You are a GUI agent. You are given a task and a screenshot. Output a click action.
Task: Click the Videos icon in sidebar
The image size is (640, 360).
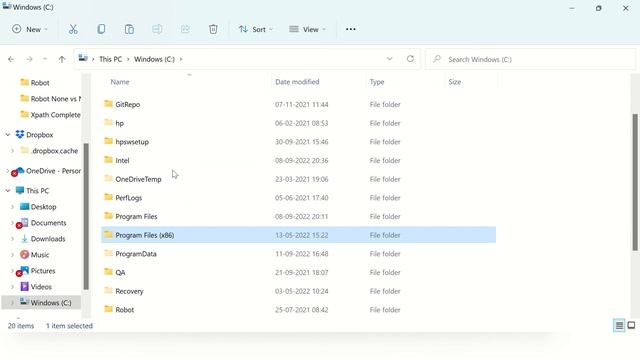point(24,287)
